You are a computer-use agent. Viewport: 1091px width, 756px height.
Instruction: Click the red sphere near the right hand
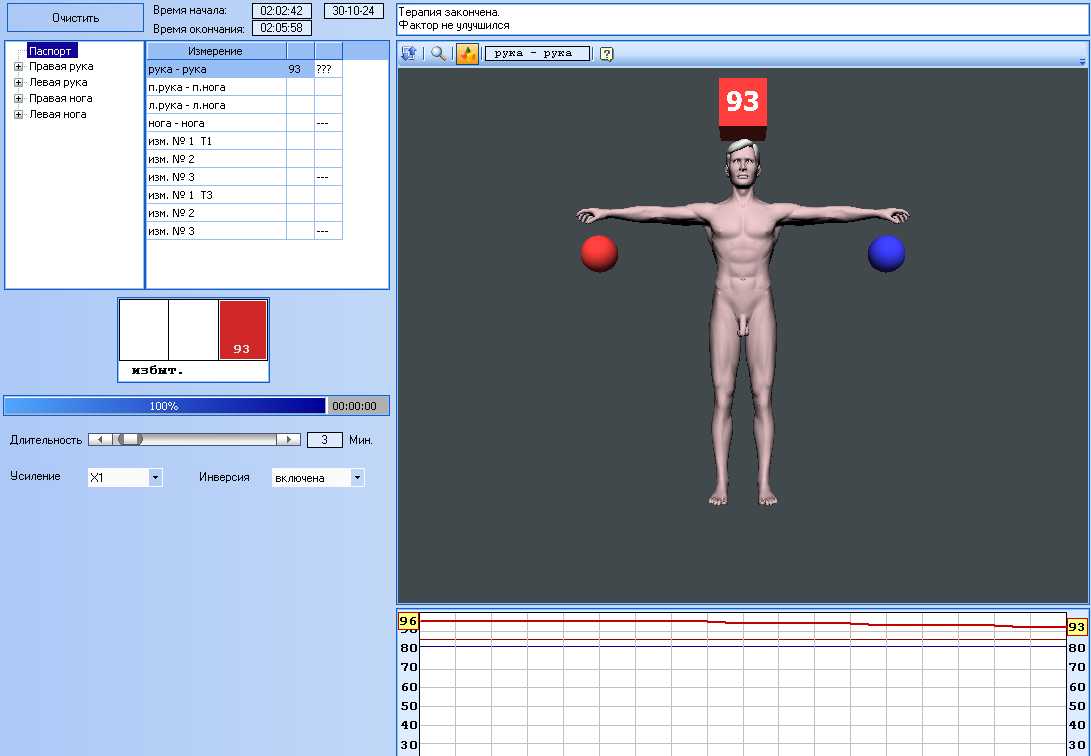pyautogui.click(x=599, y=253)
